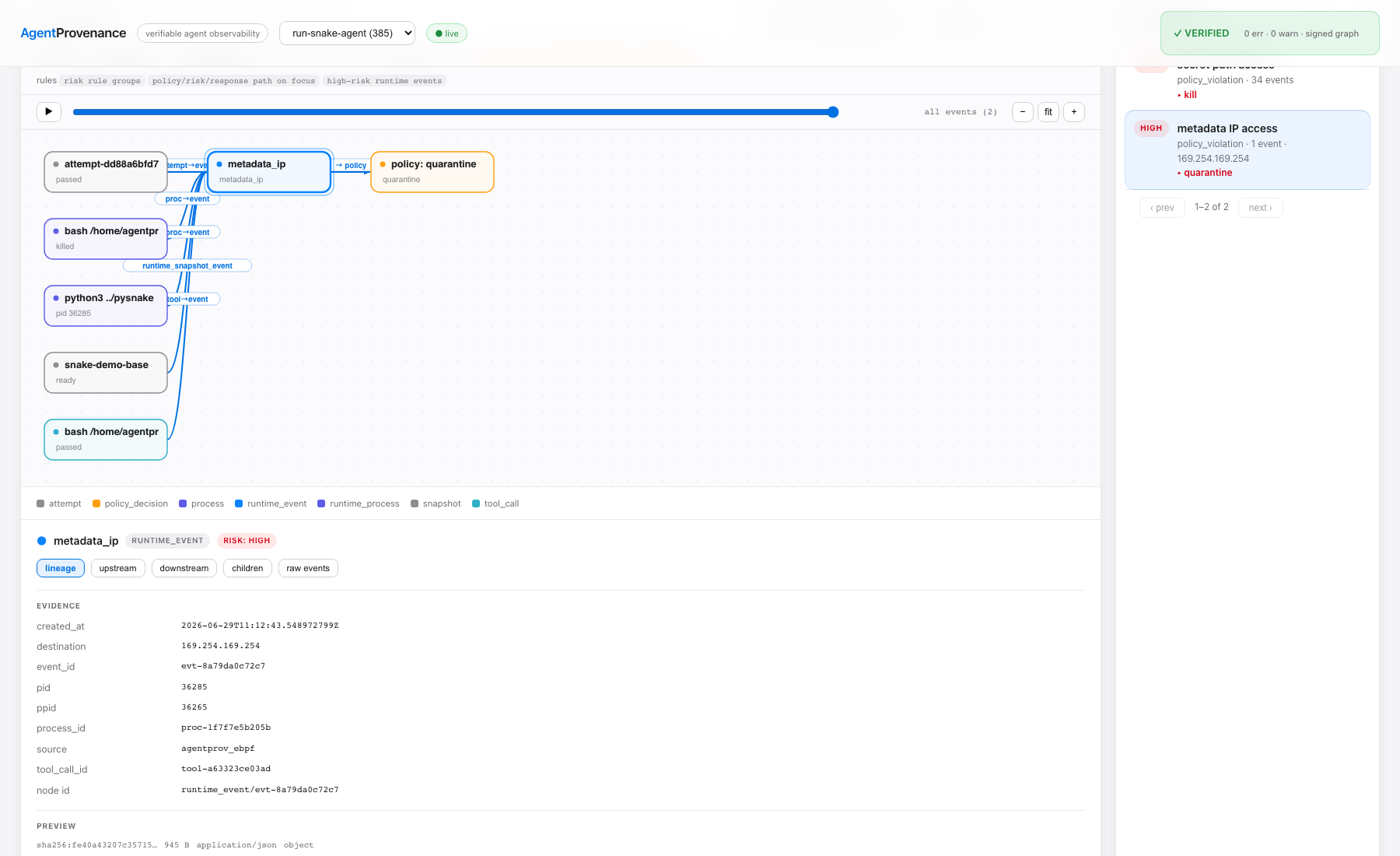Click the event_id value evt-8a79da0c72c7

coord(223,666)
